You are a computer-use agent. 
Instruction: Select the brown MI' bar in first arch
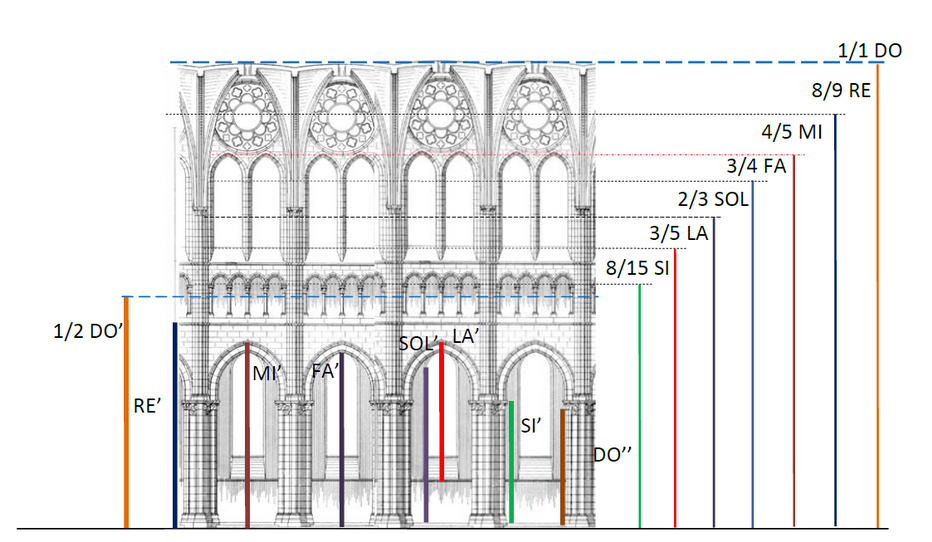[x=247, y=435]
